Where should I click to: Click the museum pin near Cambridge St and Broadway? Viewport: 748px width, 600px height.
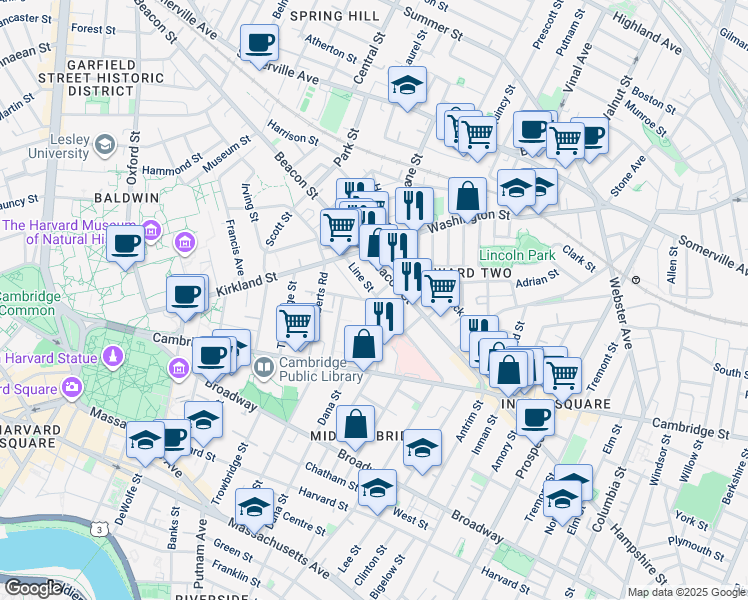coord(179,369)
